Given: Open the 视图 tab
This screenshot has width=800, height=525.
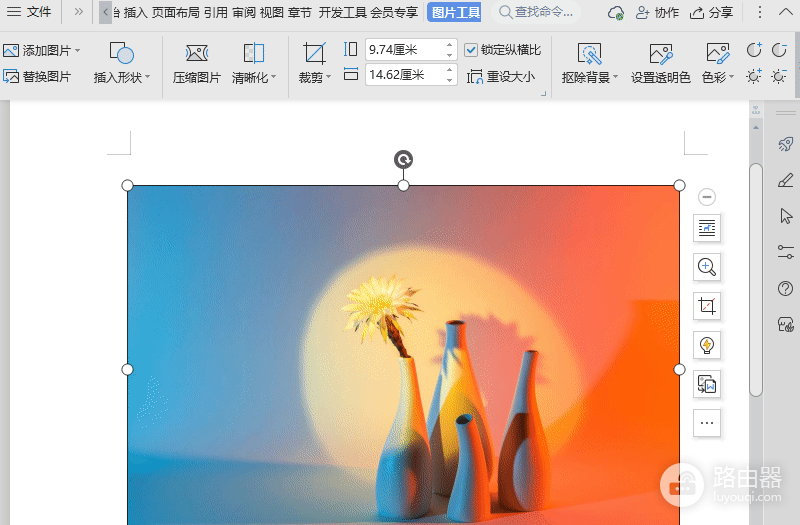Looking at the screenshot, I should [x=271, y=12].
